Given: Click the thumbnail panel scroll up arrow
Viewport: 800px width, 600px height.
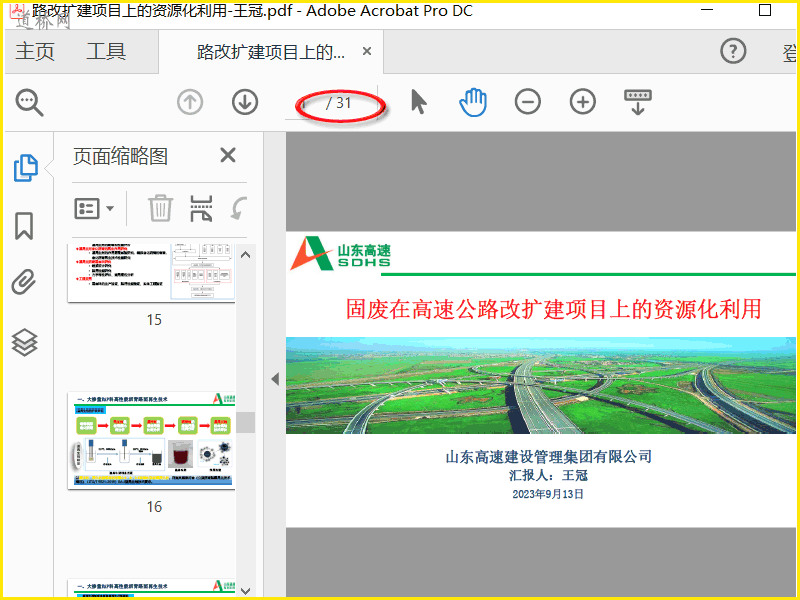Looking at the screenshot, I should pos(245,255).
